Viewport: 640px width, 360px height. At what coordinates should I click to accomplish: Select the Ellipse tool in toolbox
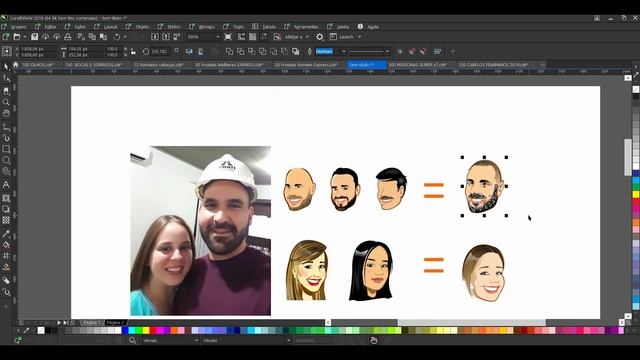click(x=6, y=160)
